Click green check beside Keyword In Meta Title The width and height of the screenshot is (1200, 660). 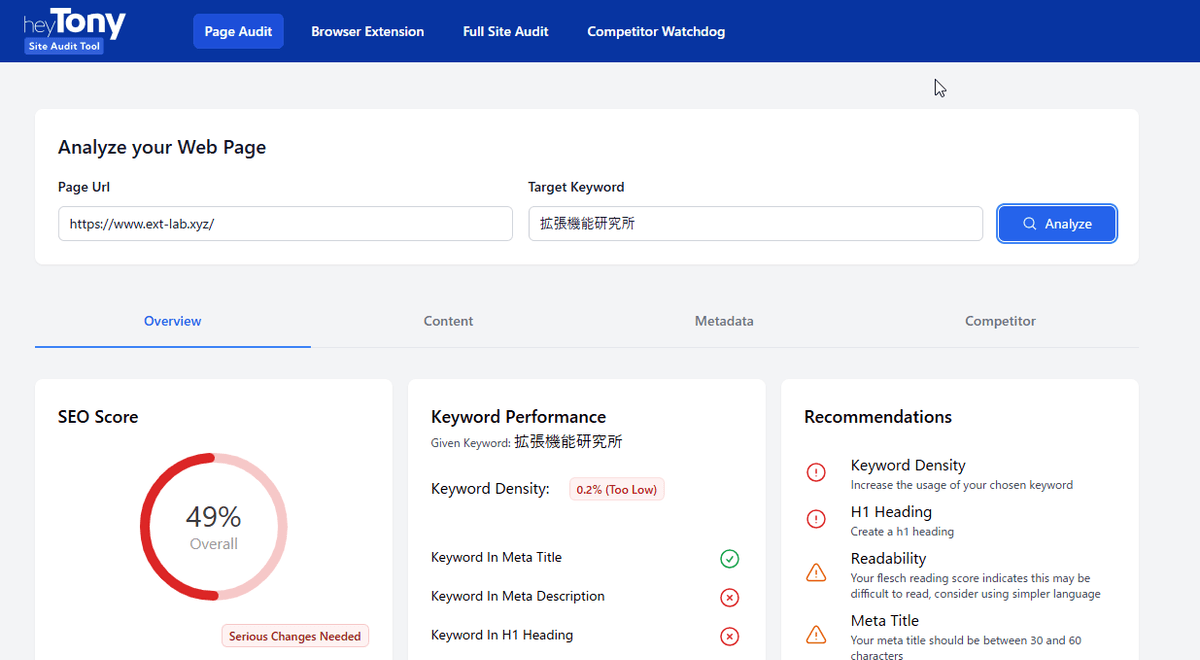730,559
